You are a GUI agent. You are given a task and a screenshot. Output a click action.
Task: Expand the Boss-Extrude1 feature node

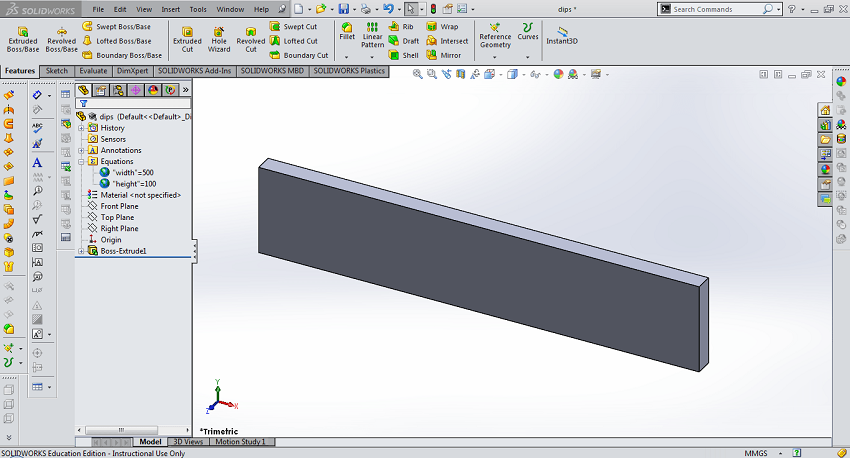(81, 251)
